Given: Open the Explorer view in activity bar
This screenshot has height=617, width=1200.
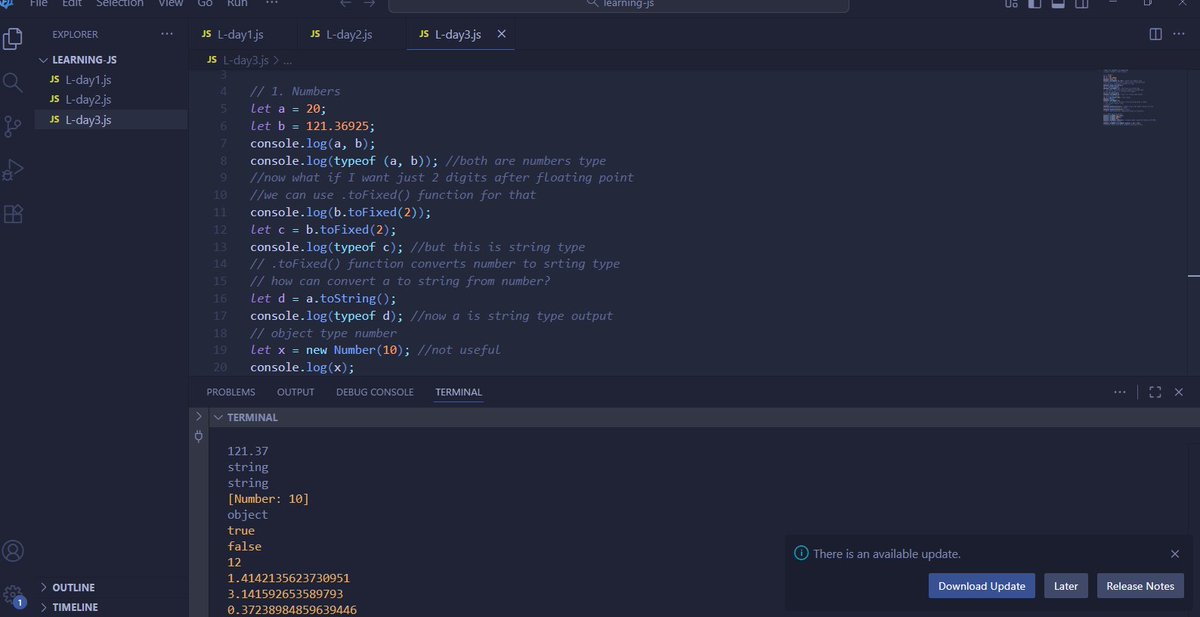Looking at the screenshot, I should (13, 39).
